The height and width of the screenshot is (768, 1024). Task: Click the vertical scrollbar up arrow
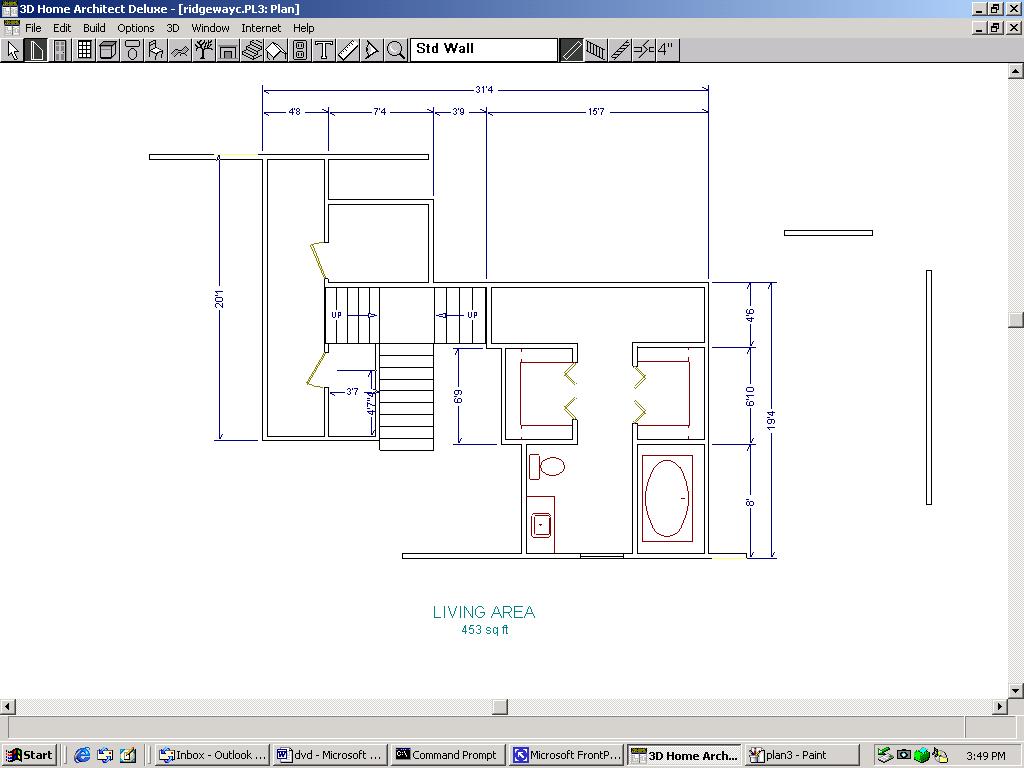tap(1016, 71)
